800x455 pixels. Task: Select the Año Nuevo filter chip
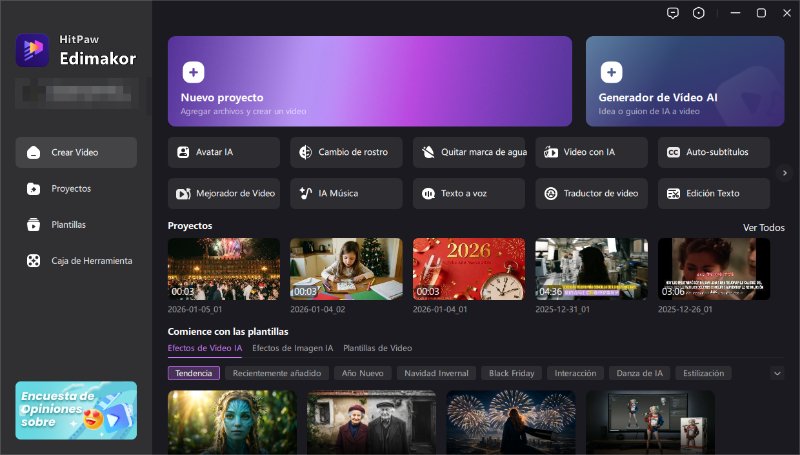[363, 373]
